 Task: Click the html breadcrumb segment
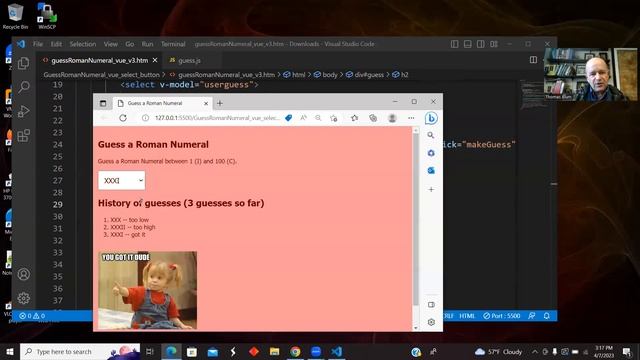point(294,75)
